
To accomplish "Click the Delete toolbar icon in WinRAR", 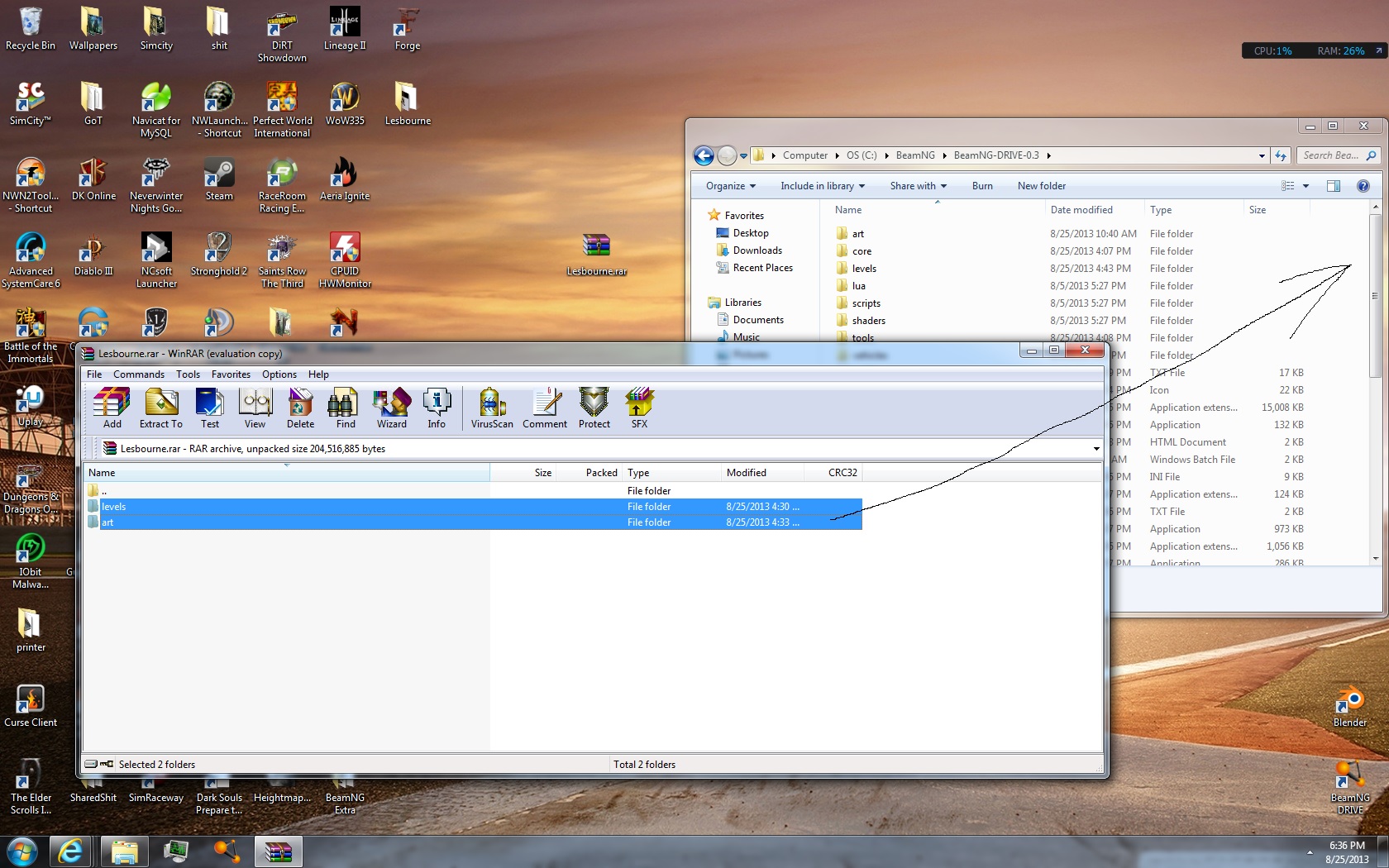I will coord(300,408).
